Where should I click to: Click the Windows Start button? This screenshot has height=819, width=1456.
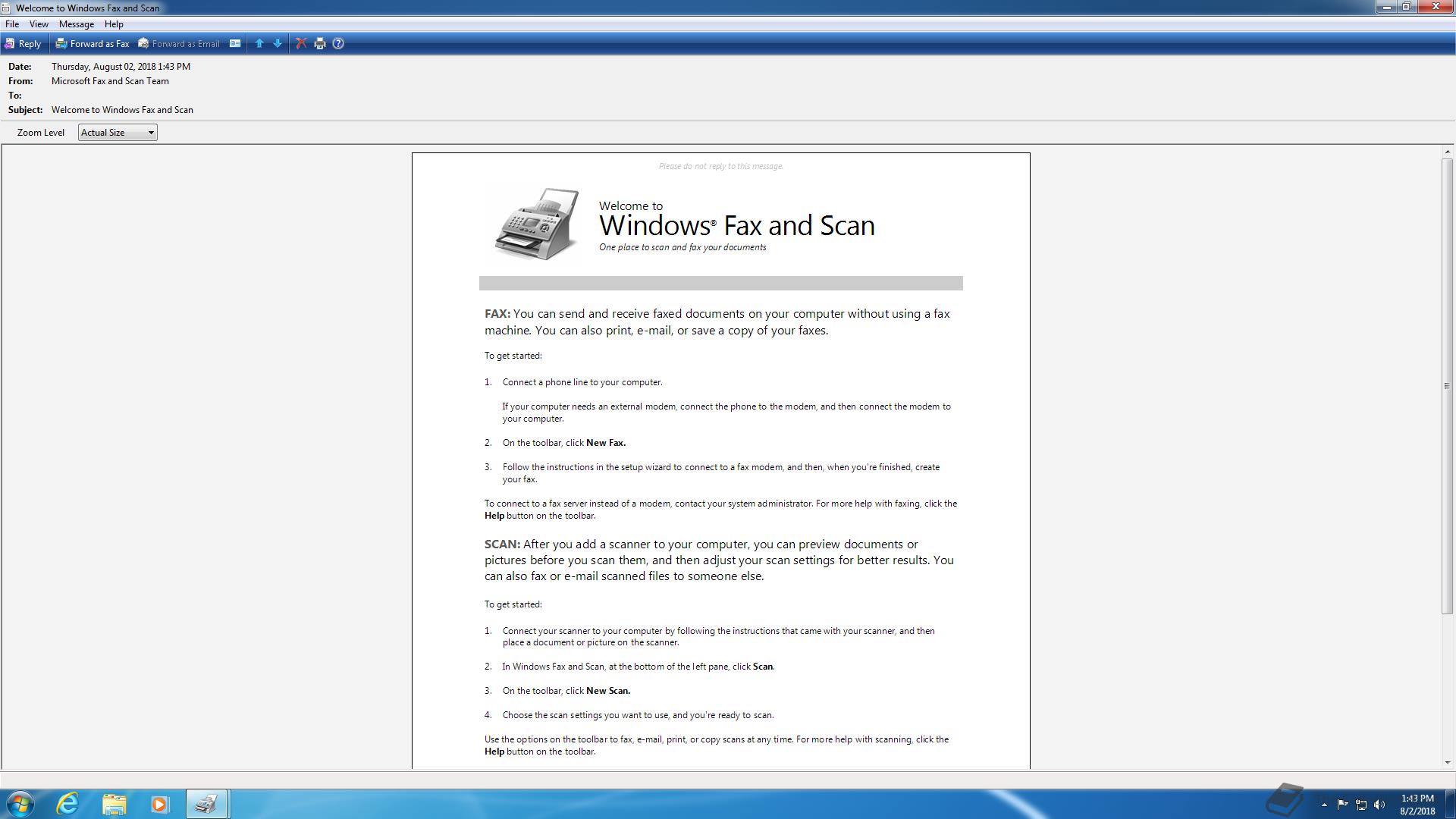20,804
